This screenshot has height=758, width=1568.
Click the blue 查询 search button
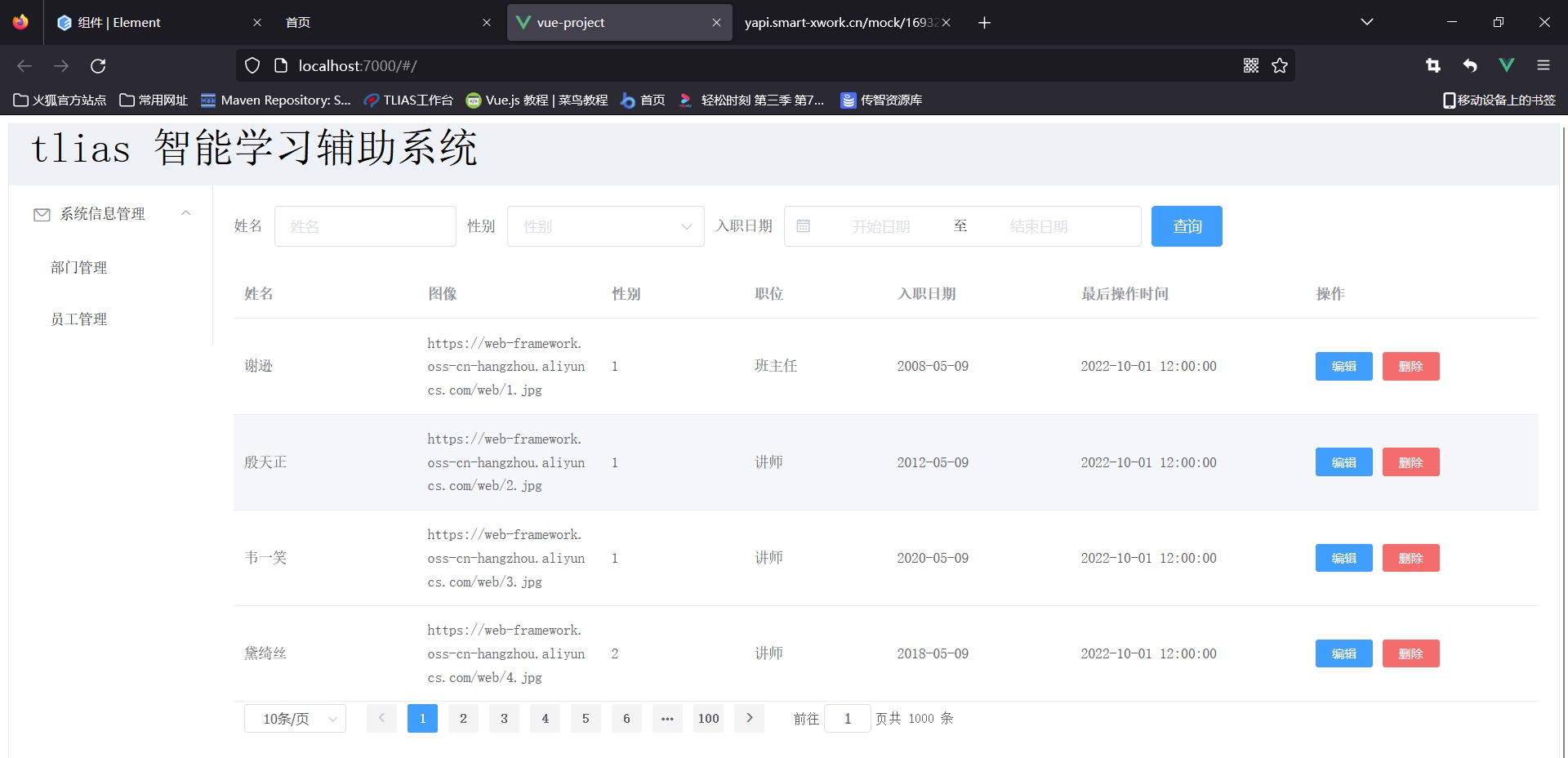(x=1186, y=226)
